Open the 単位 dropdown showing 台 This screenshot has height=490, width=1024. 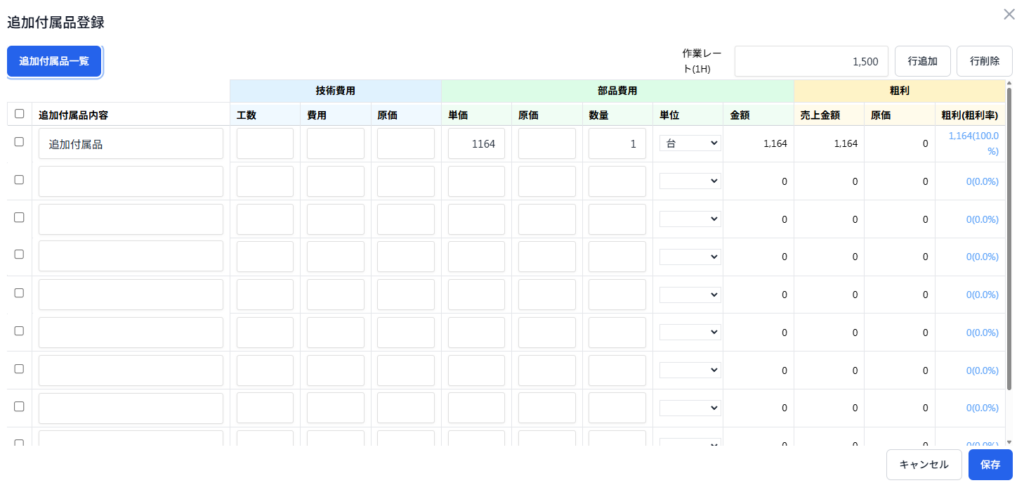coord(690,144)
